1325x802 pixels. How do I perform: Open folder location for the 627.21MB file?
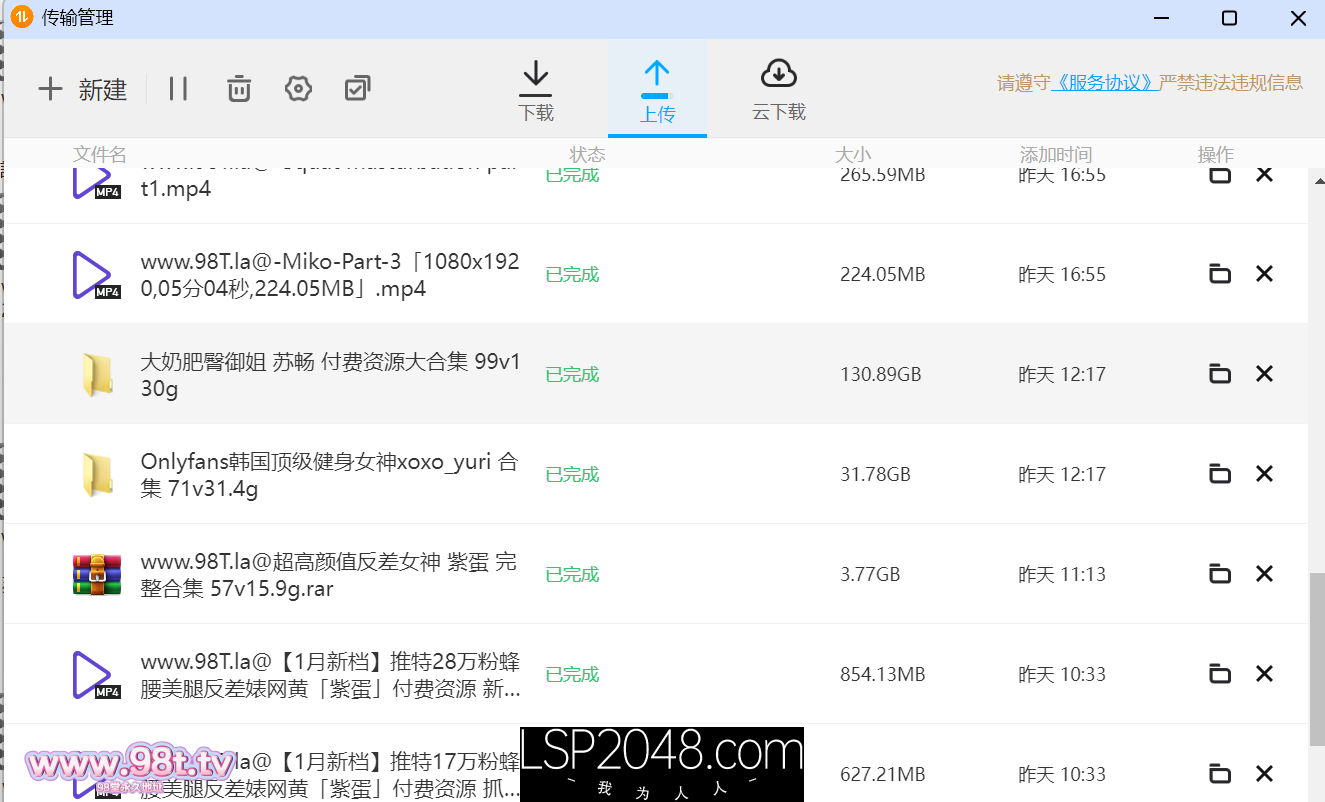(x=1219, y=774)
